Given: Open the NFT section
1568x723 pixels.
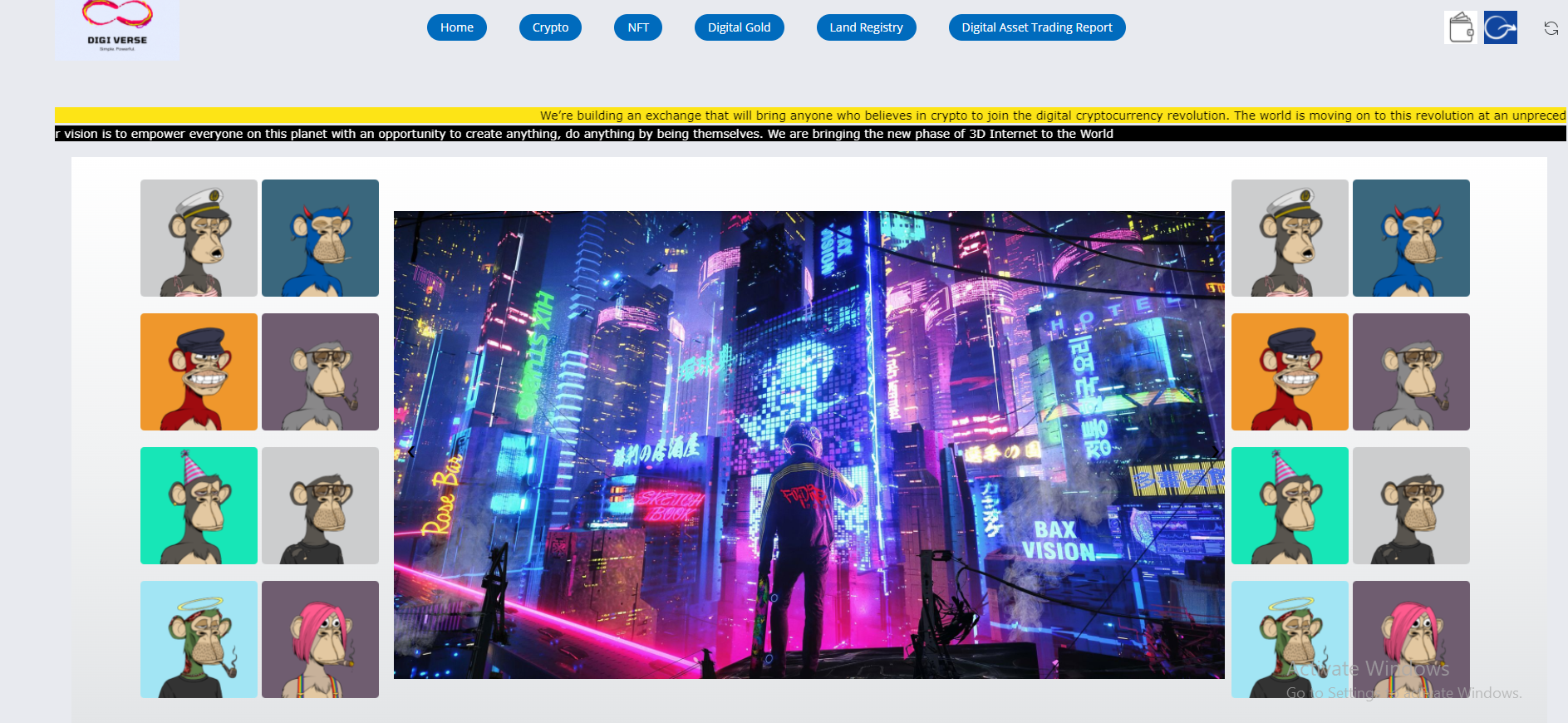Looking at the screenshot, I should click(638, 27).
